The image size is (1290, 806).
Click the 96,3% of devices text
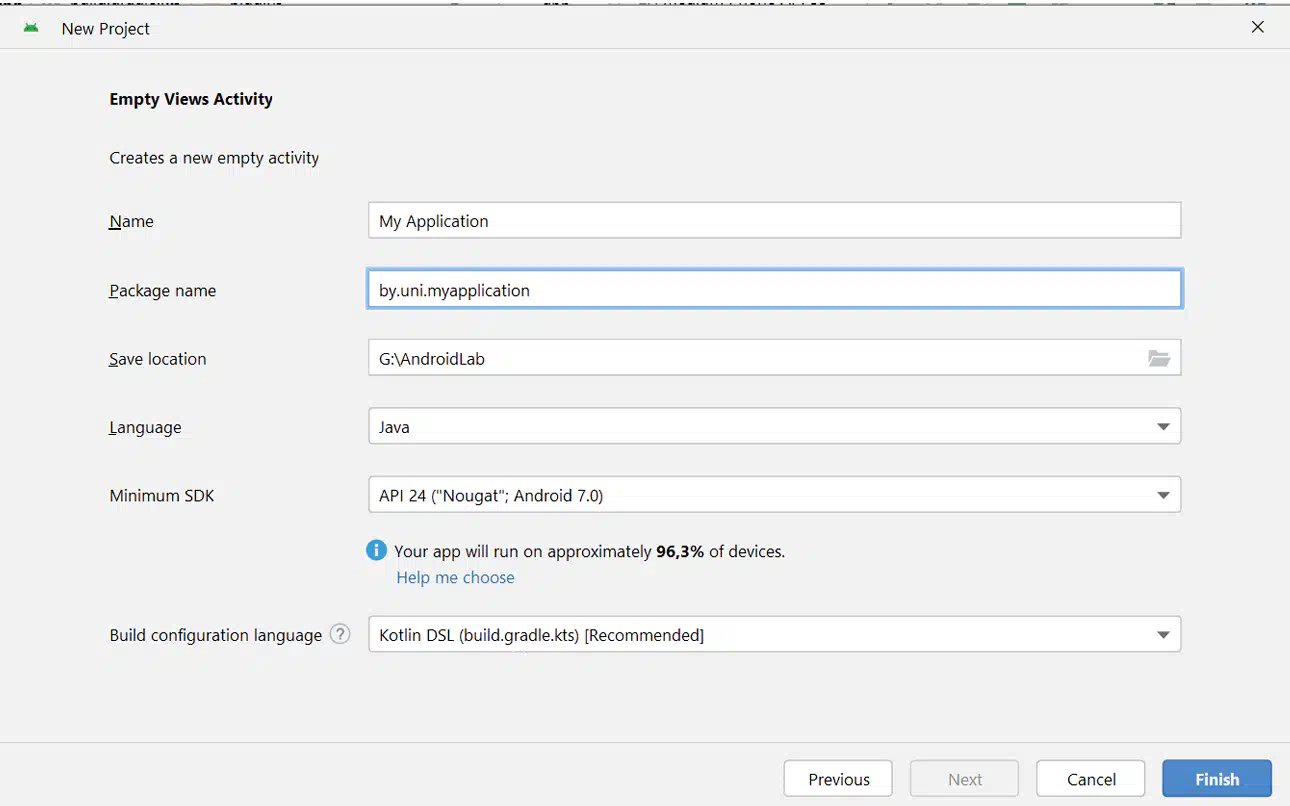coord(720,551)
